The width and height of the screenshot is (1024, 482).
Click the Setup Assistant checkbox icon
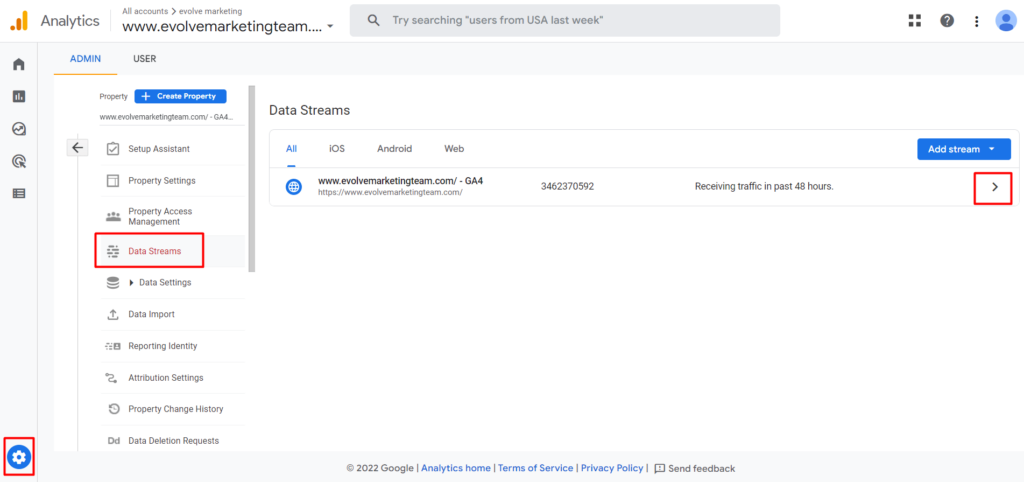tap(112, 149)
